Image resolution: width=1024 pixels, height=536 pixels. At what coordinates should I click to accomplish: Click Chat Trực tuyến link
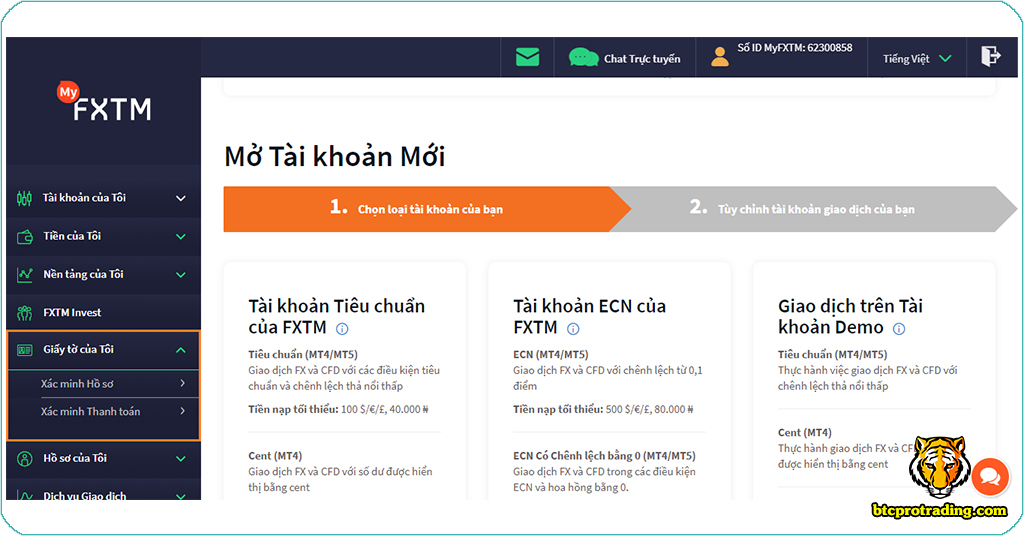[642, 59]
